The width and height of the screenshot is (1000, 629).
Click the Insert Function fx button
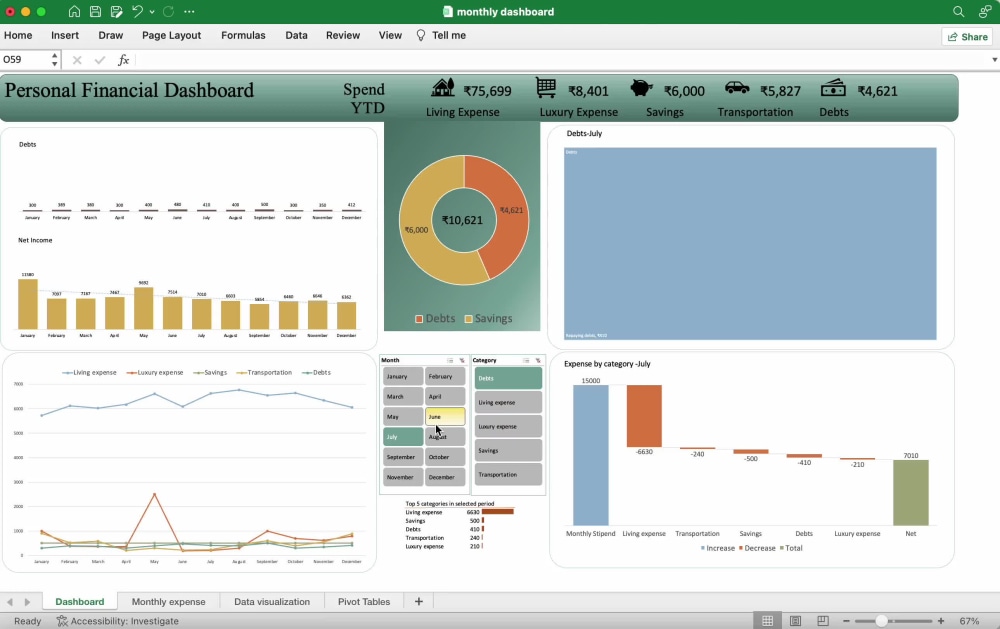[123, 60]
